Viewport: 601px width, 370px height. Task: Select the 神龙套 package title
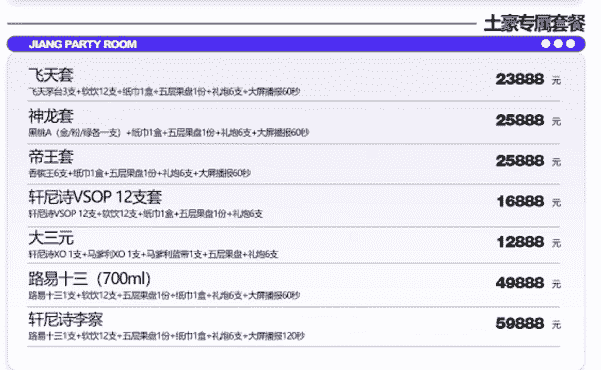pyautogui.click(x=51, y=116)
